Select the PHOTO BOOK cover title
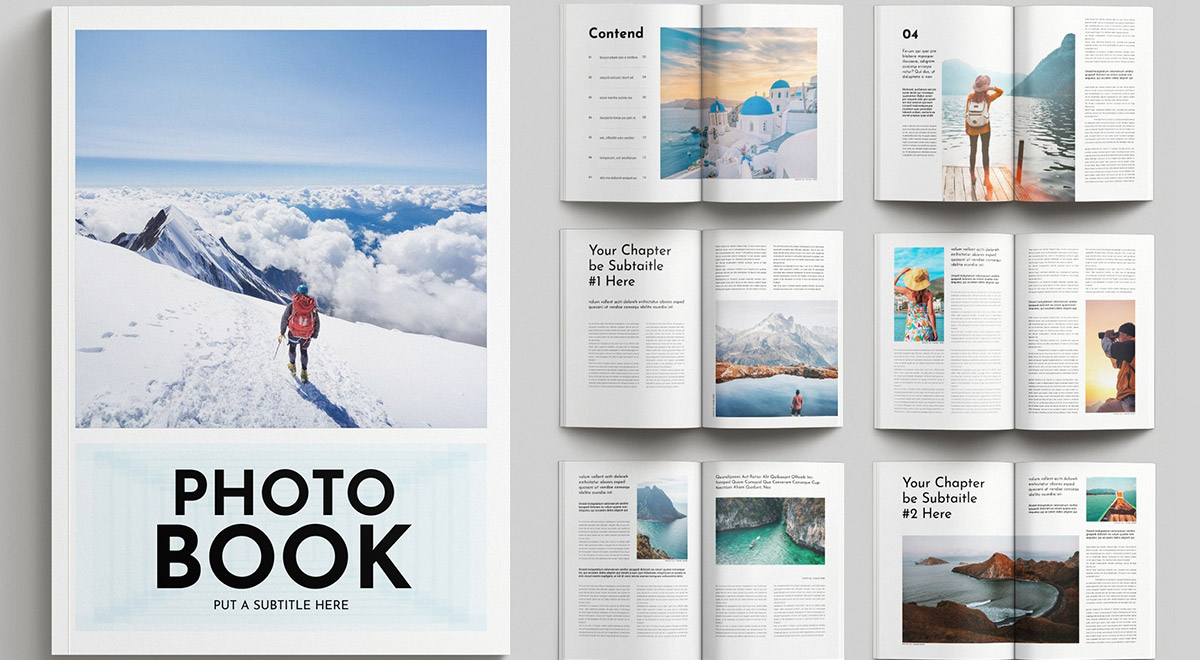Image resolution: width=1200 pixels, height=660 pixels. 282,527
